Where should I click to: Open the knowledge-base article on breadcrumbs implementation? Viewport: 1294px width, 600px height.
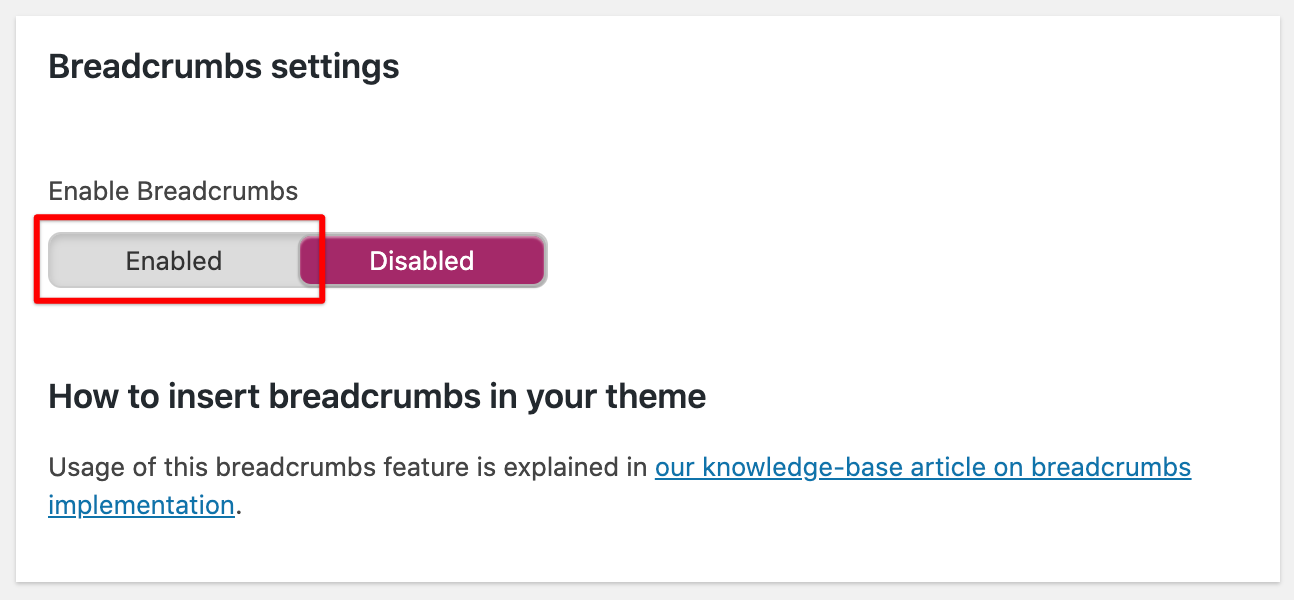click(x=922, y=466)
